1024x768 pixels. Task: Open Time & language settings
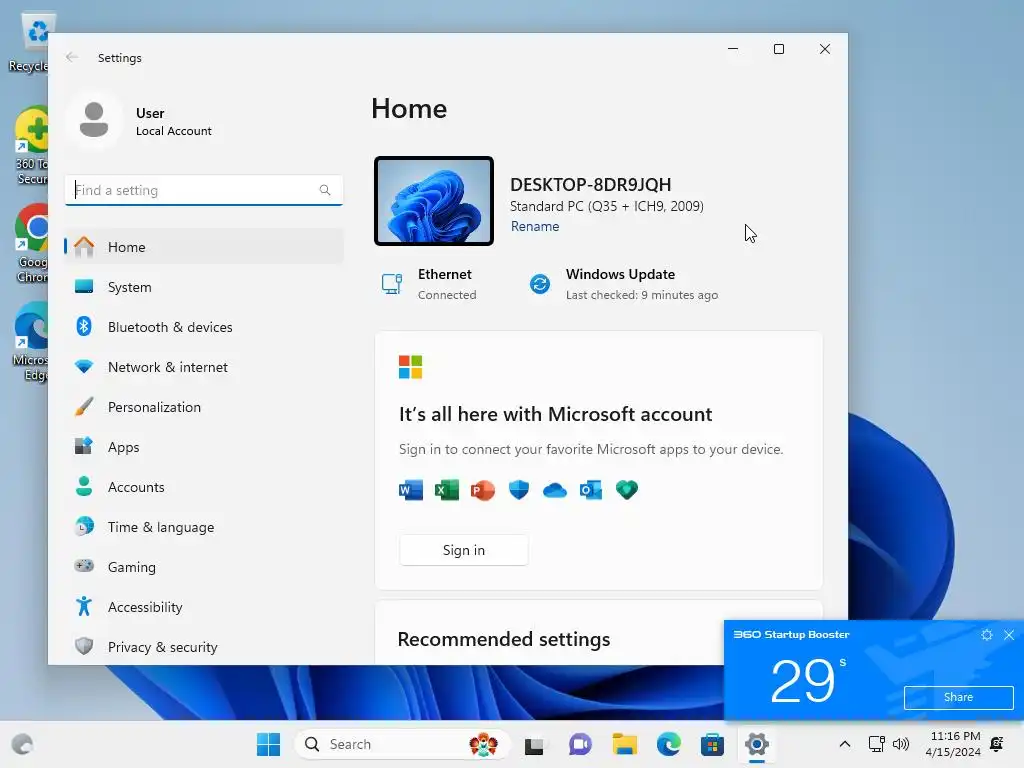[204, 527]
